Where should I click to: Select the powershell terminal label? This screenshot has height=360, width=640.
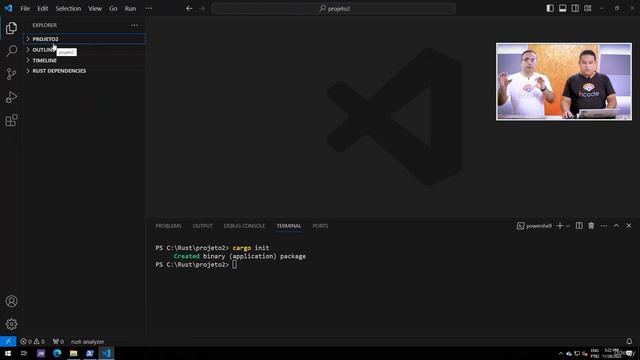[x=534, y=226]
